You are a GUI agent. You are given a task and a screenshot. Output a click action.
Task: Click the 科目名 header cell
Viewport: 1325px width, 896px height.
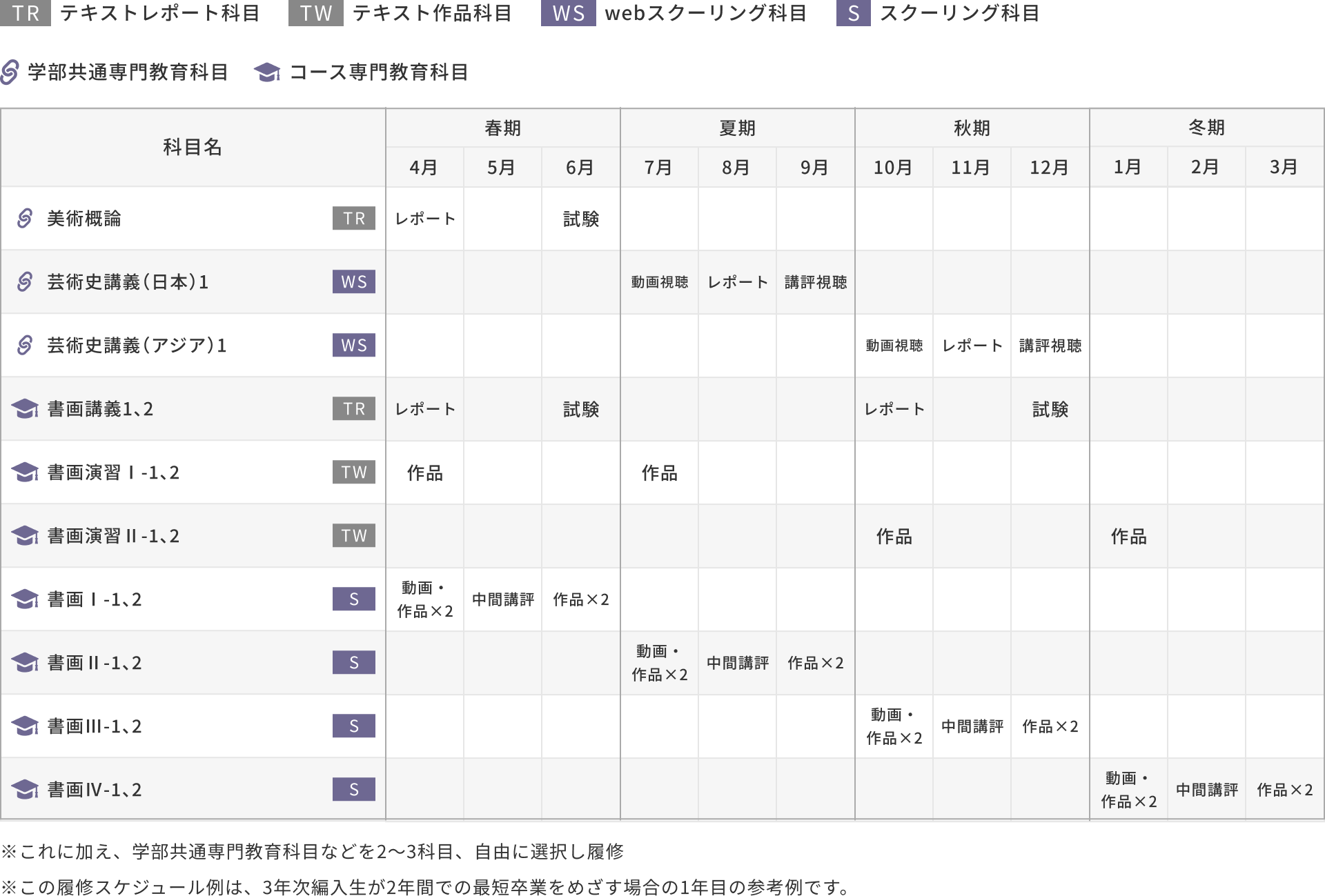tap(192, 147)
